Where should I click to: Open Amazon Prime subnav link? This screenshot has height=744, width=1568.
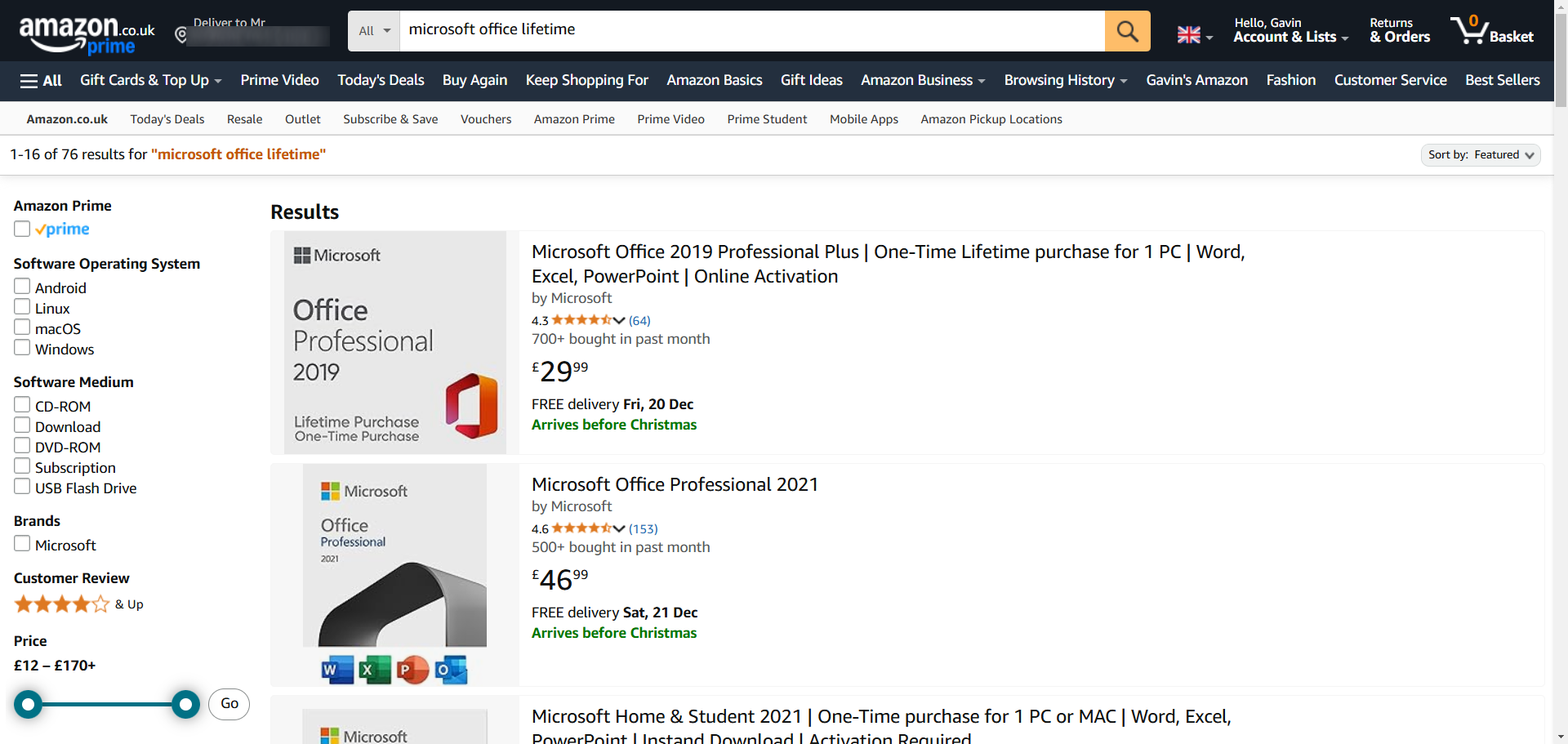[574, 119]
